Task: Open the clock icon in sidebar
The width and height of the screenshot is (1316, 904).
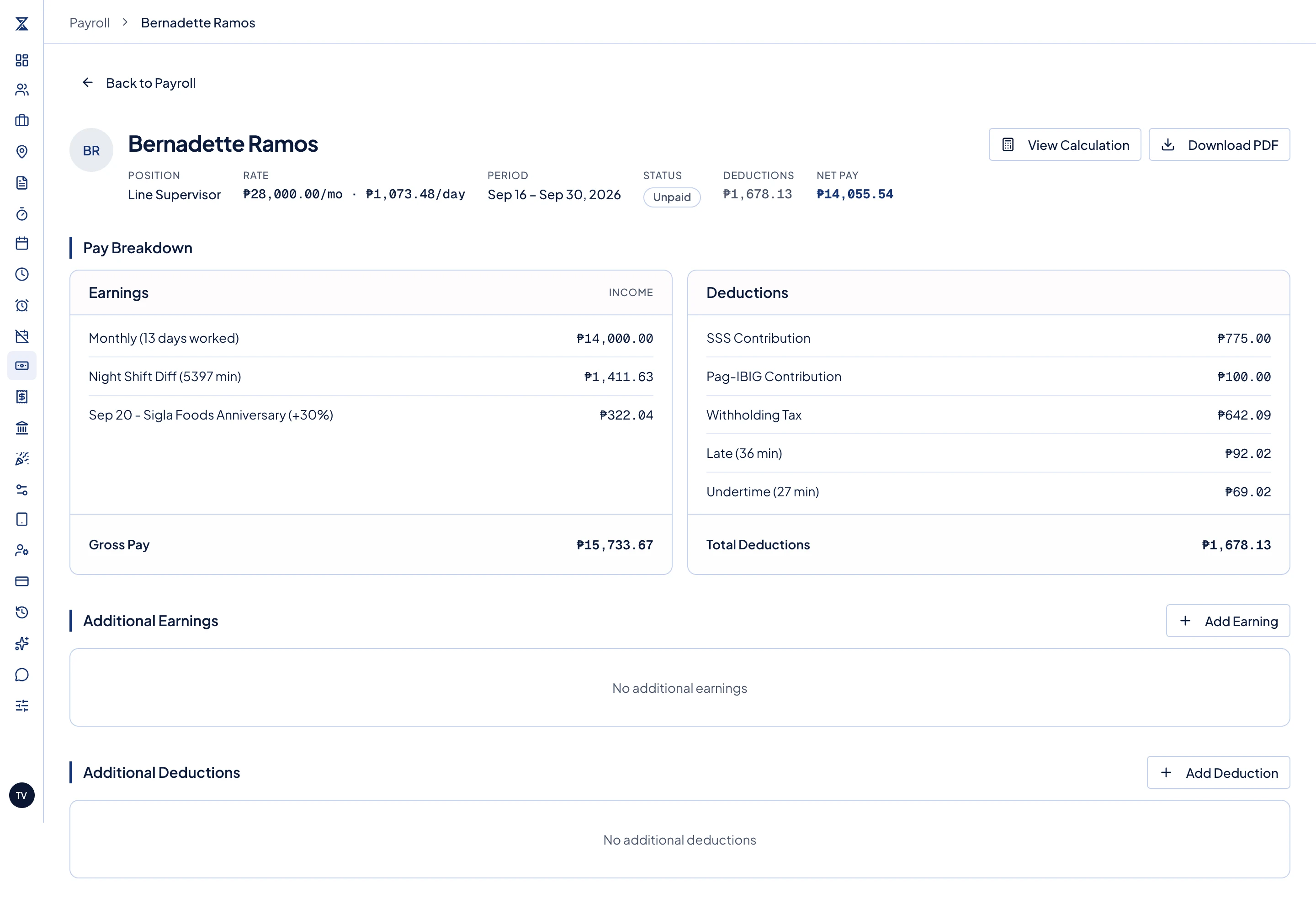Action: coord(21,275)
